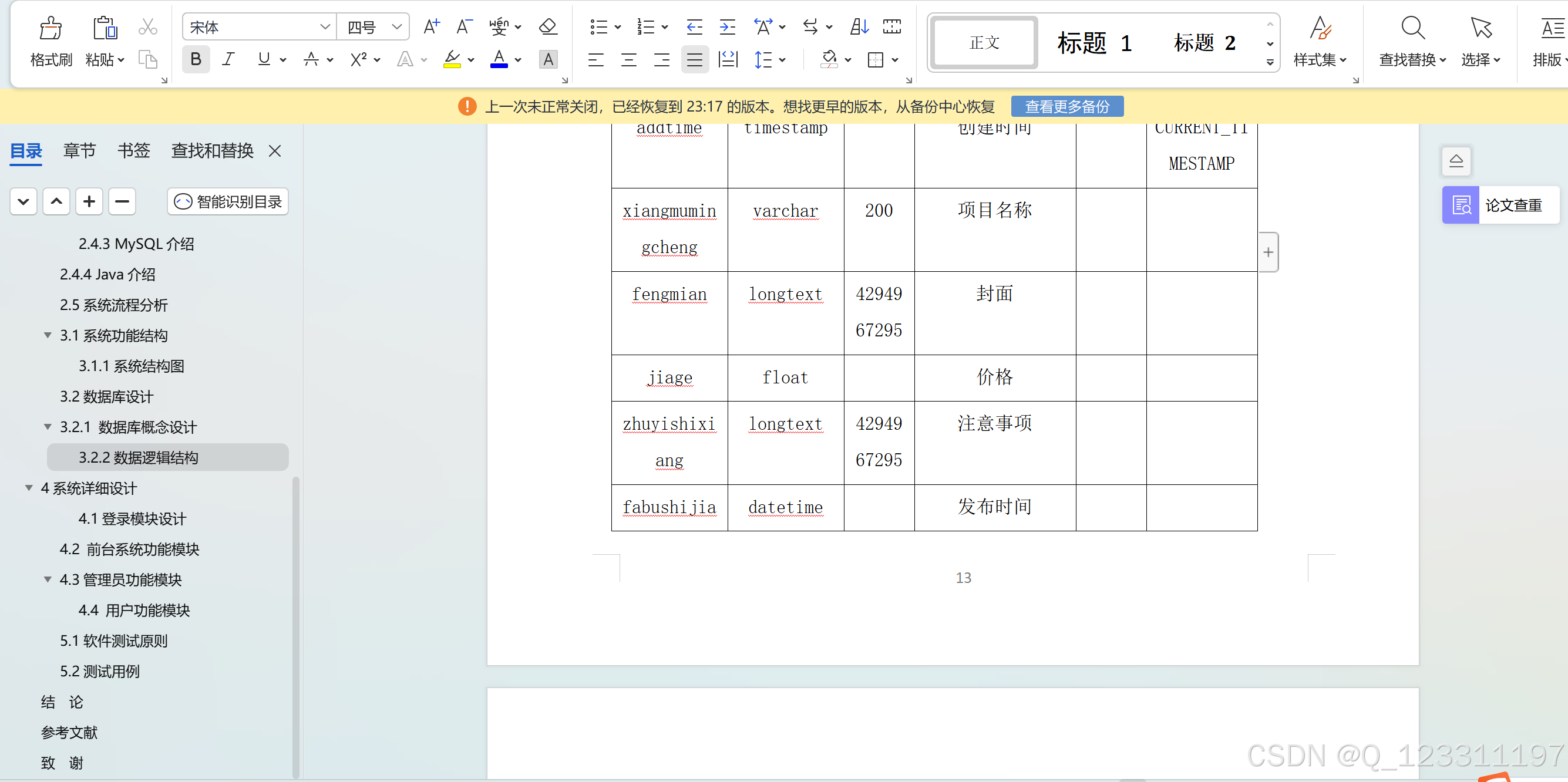
Task: Click the decrease indent icon
Action: tap(694, 26)
